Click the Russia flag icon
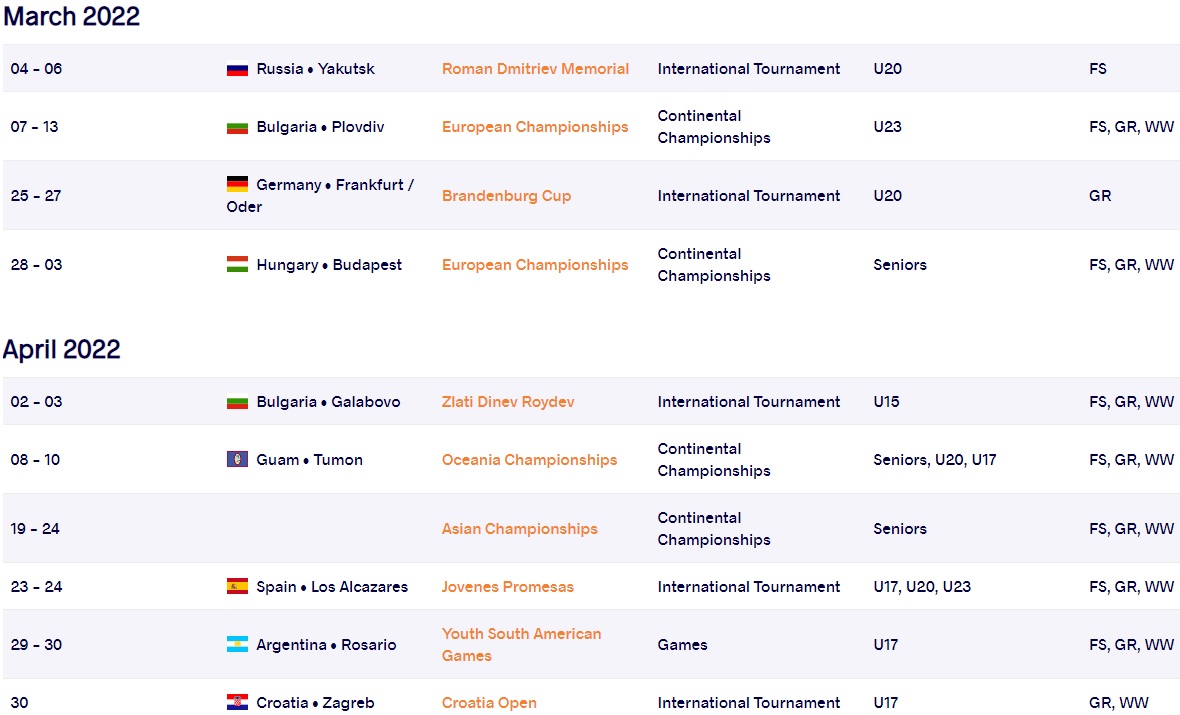The image size is (1180, 715). [x=237, y=69]
